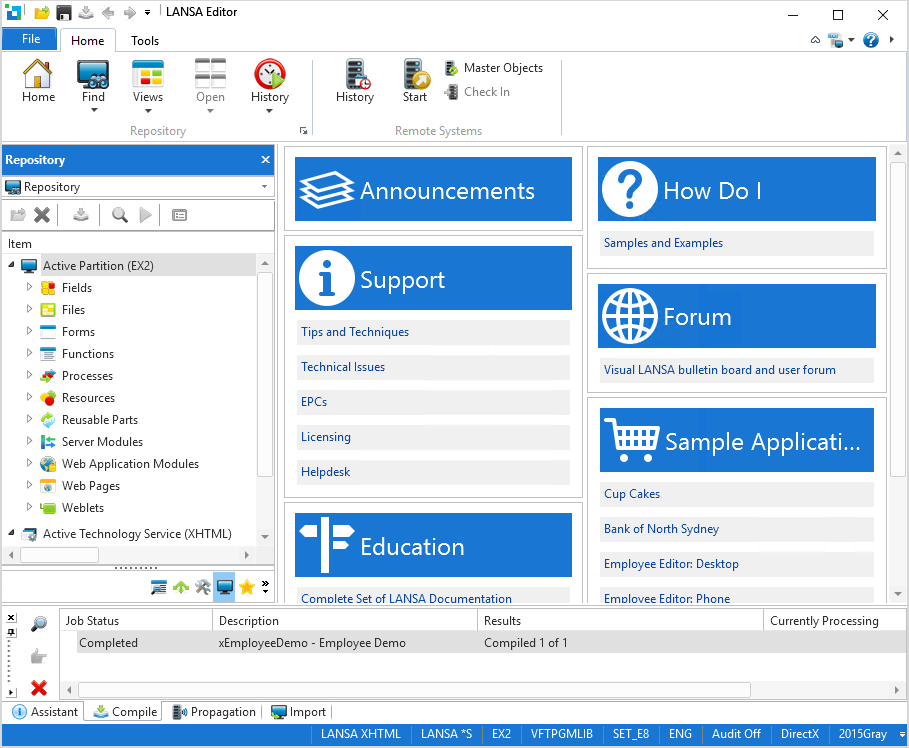Open the Views ribbon button
Screen dimensions: 909x748
coord(147,86)
